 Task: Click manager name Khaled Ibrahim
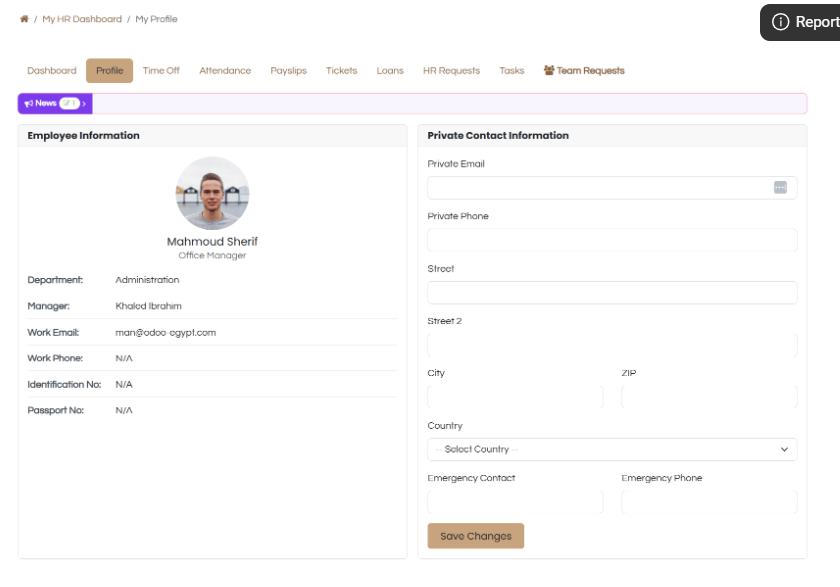148,306
